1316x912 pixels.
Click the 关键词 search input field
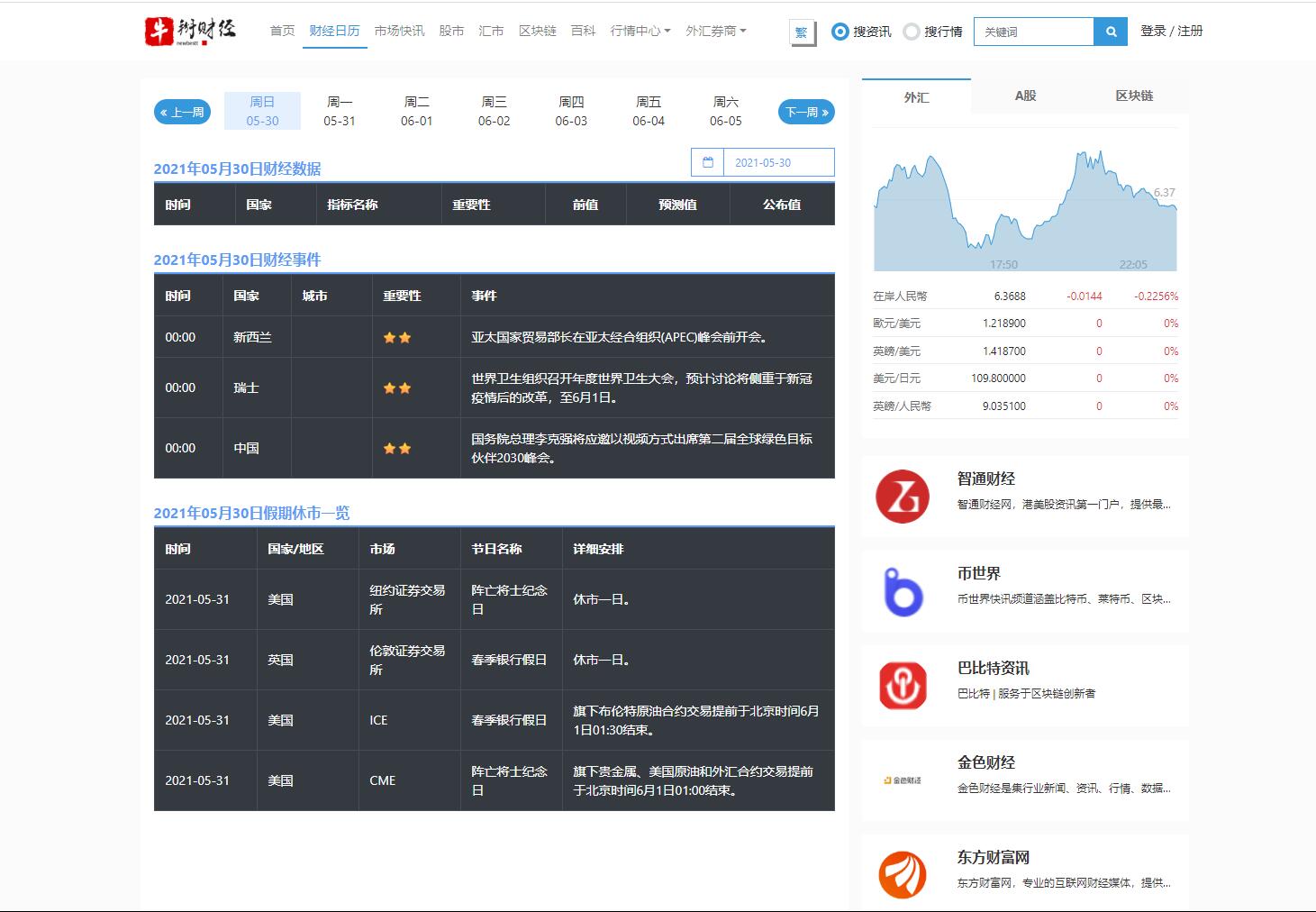[x=1033, y=32]
